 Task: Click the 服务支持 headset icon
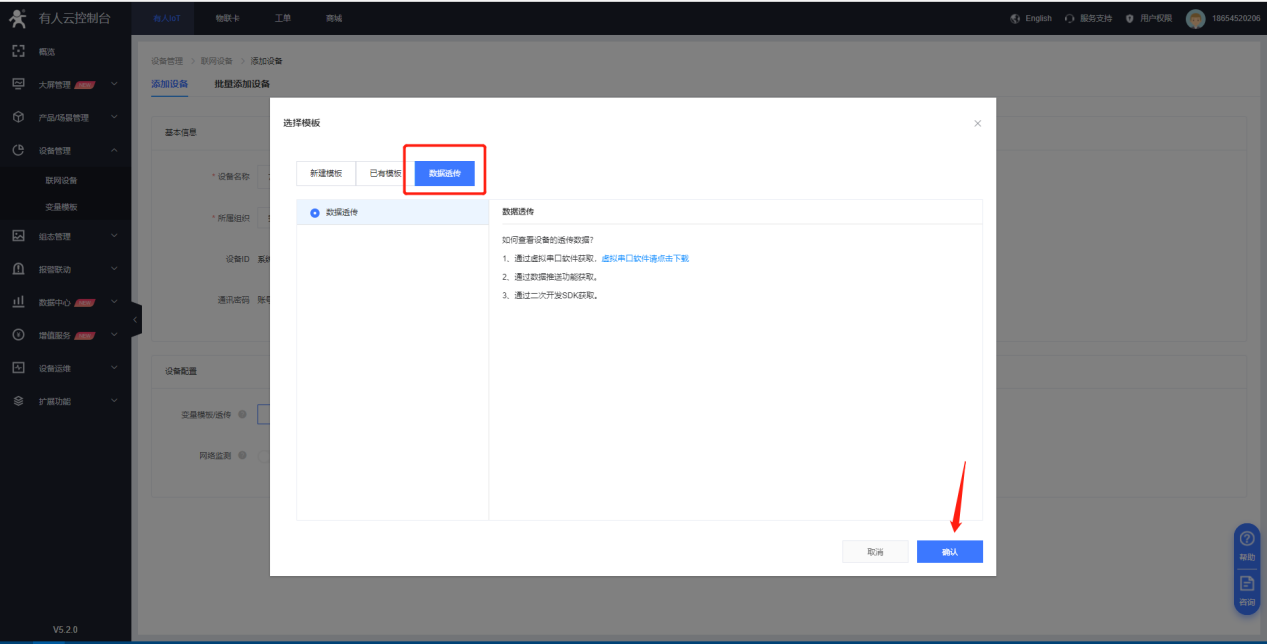[x=1070, y=19]
